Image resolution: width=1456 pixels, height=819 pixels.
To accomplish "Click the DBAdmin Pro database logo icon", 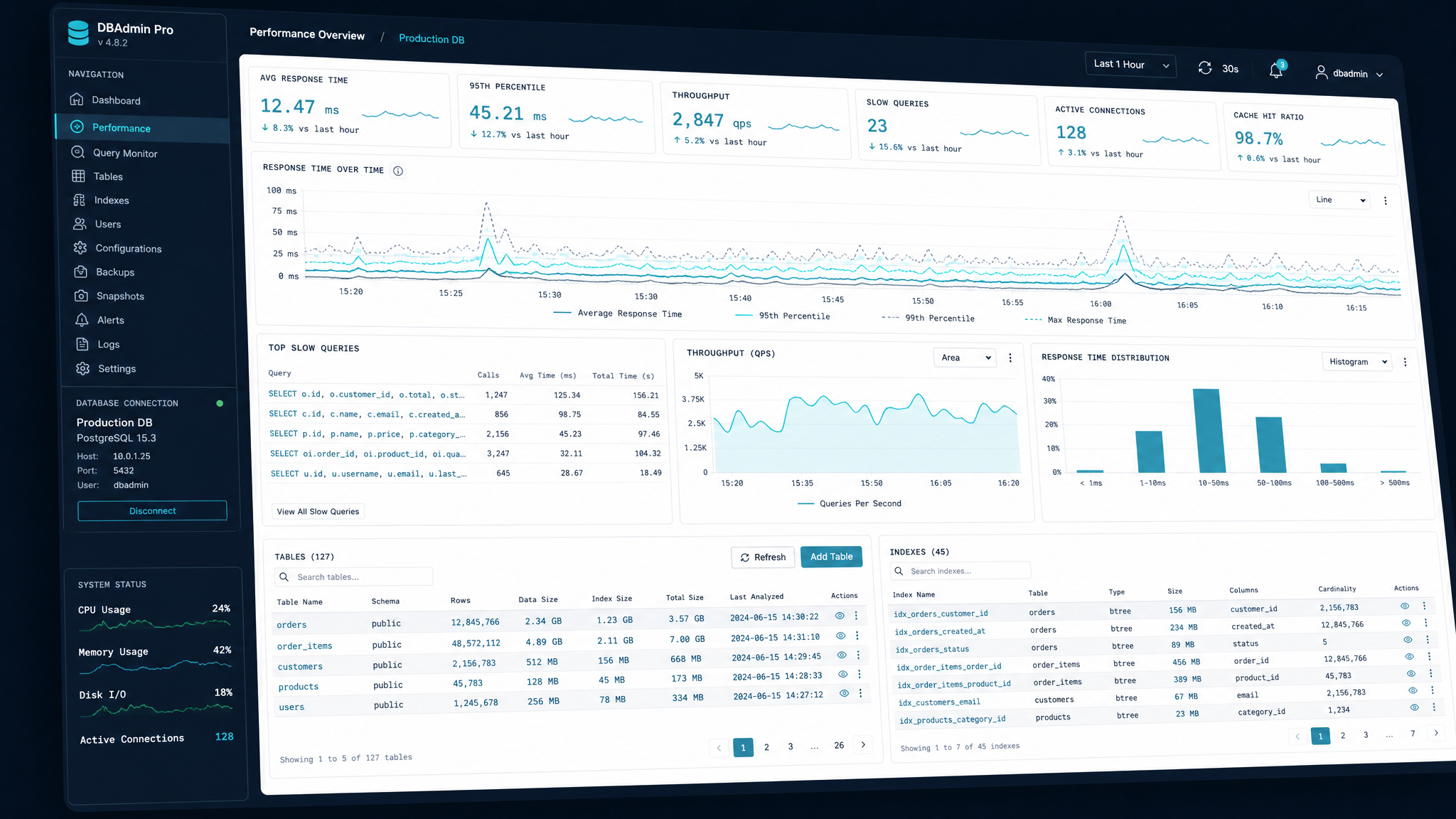I will pos(78,33).
